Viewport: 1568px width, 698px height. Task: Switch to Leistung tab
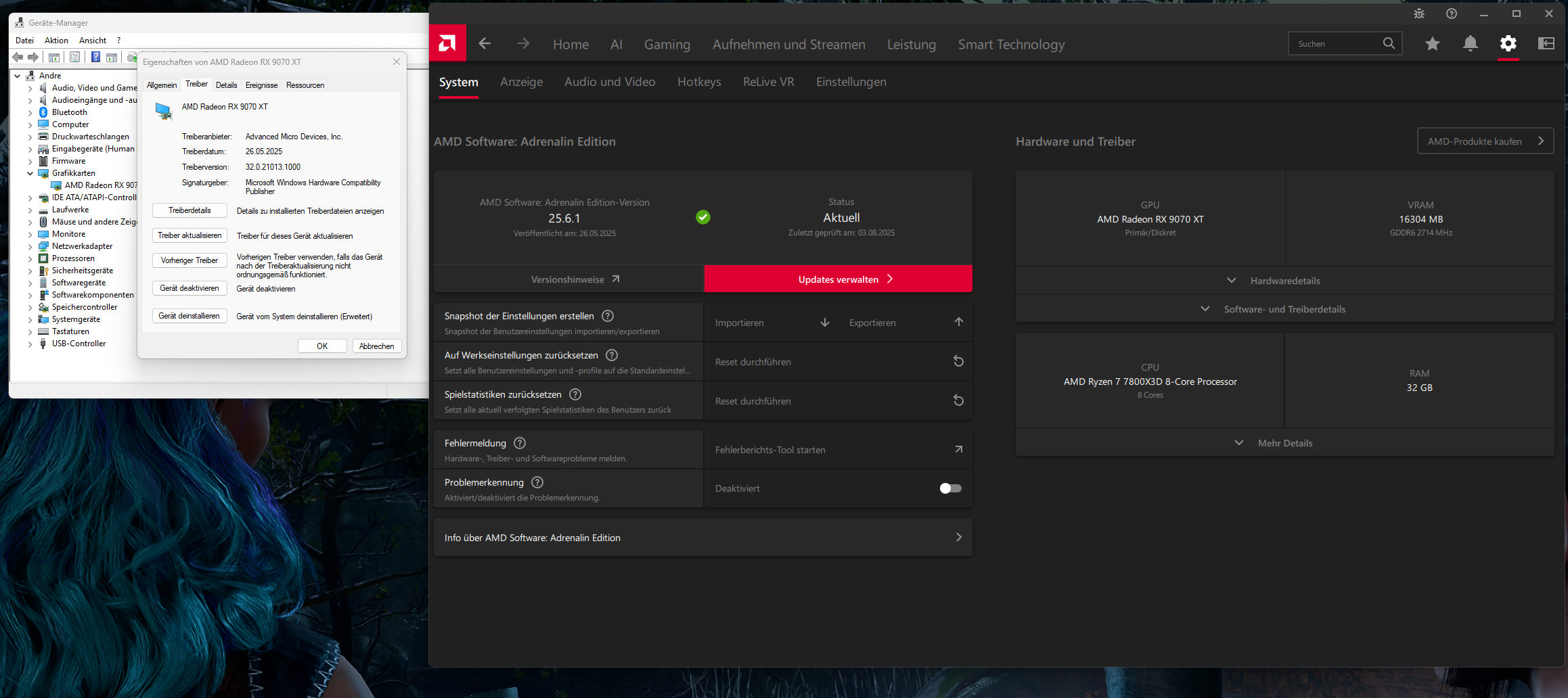(911, 44)
